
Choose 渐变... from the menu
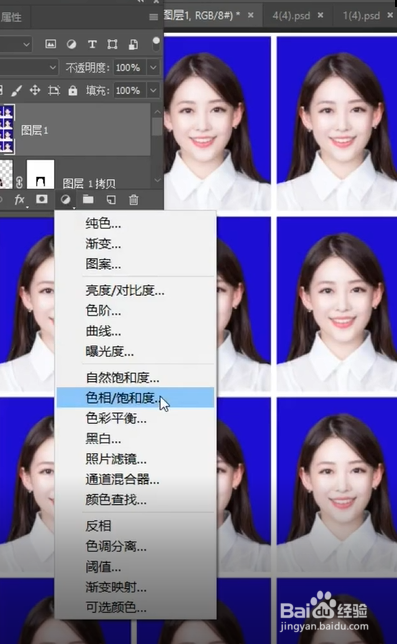(135, 244)
